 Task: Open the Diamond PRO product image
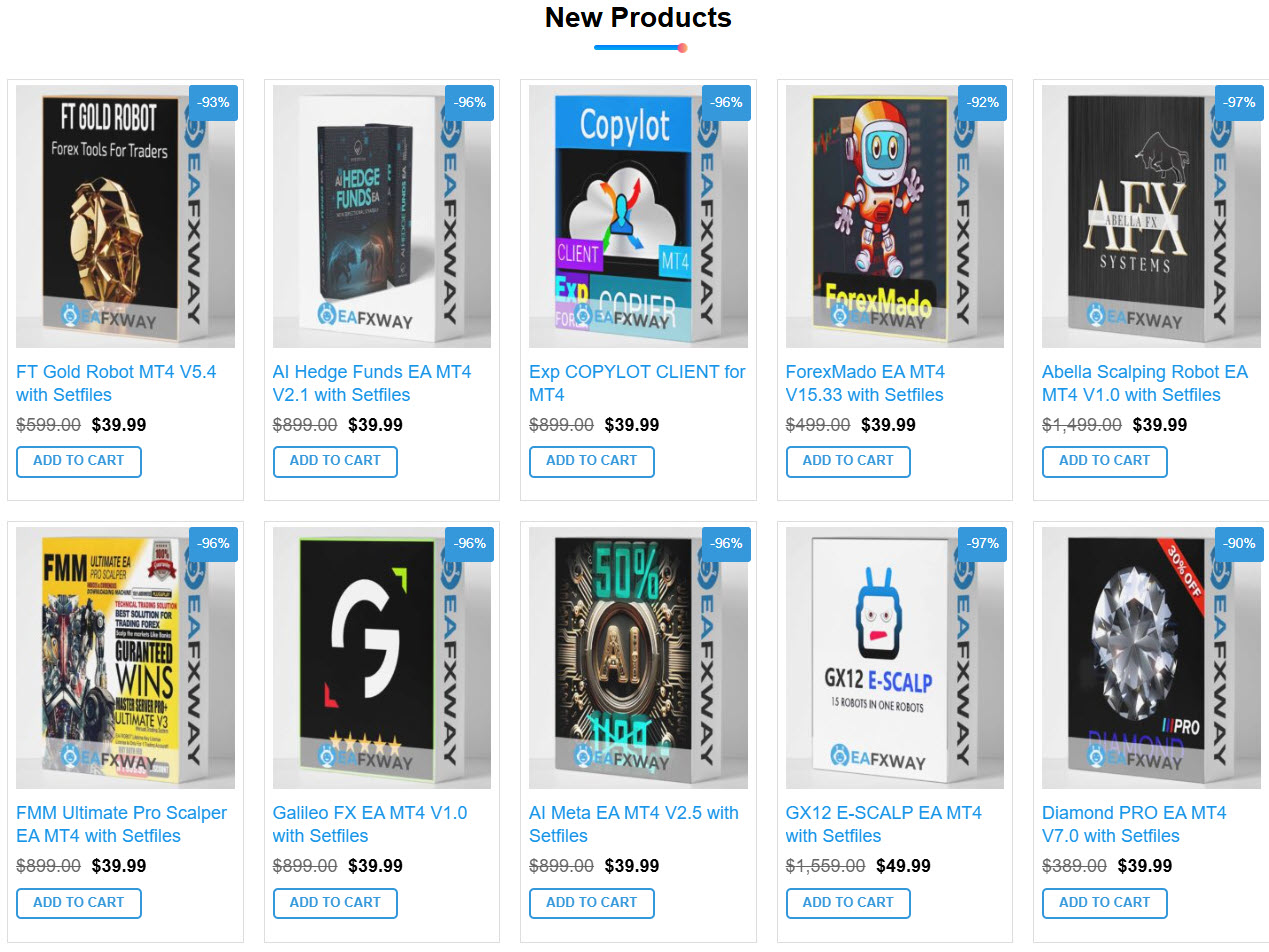[x=1151, y=658]
